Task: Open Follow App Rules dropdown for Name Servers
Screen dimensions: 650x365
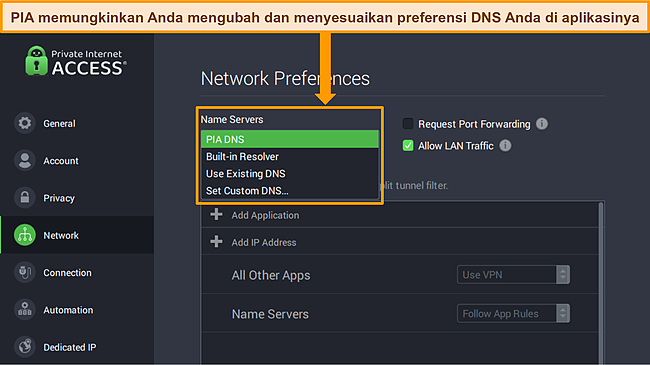Action: pyautogui.click(x=513, y=314)
